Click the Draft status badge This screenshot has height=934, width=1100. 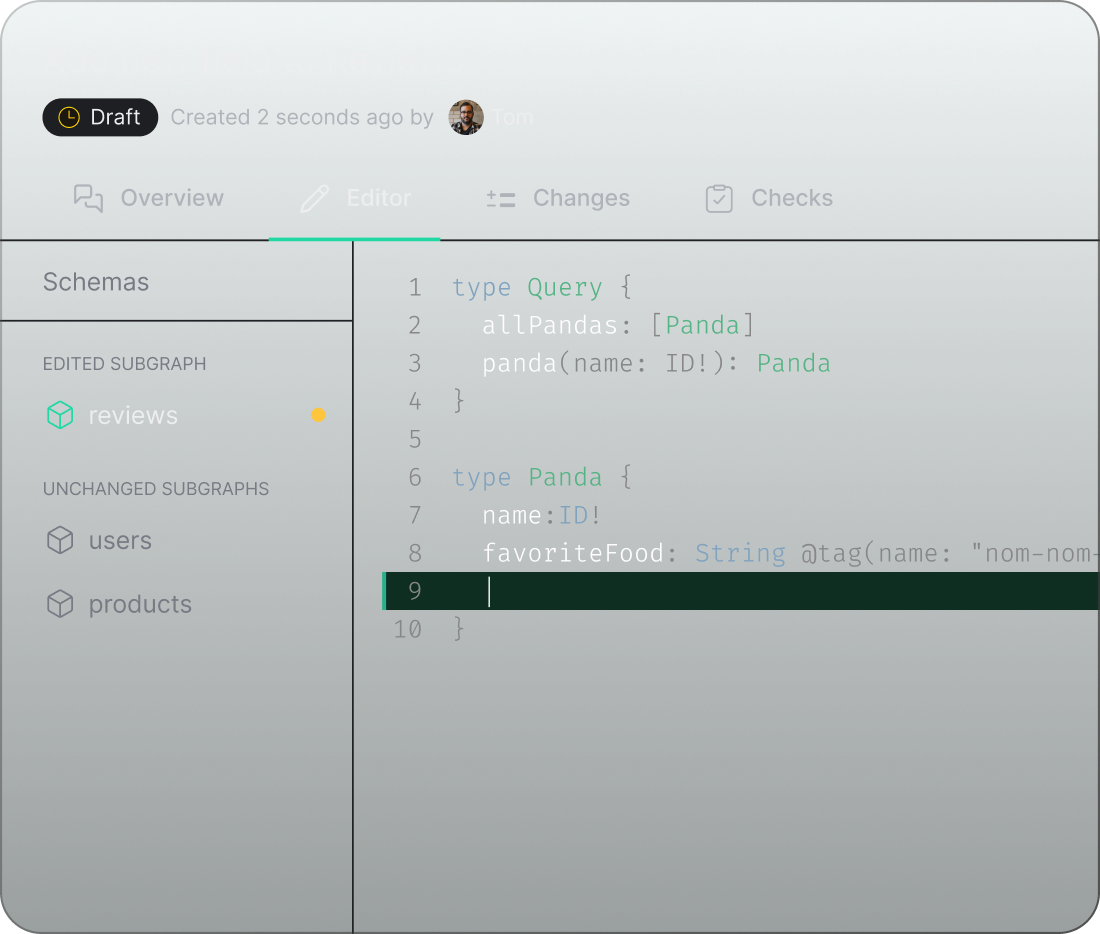[100, 117]
